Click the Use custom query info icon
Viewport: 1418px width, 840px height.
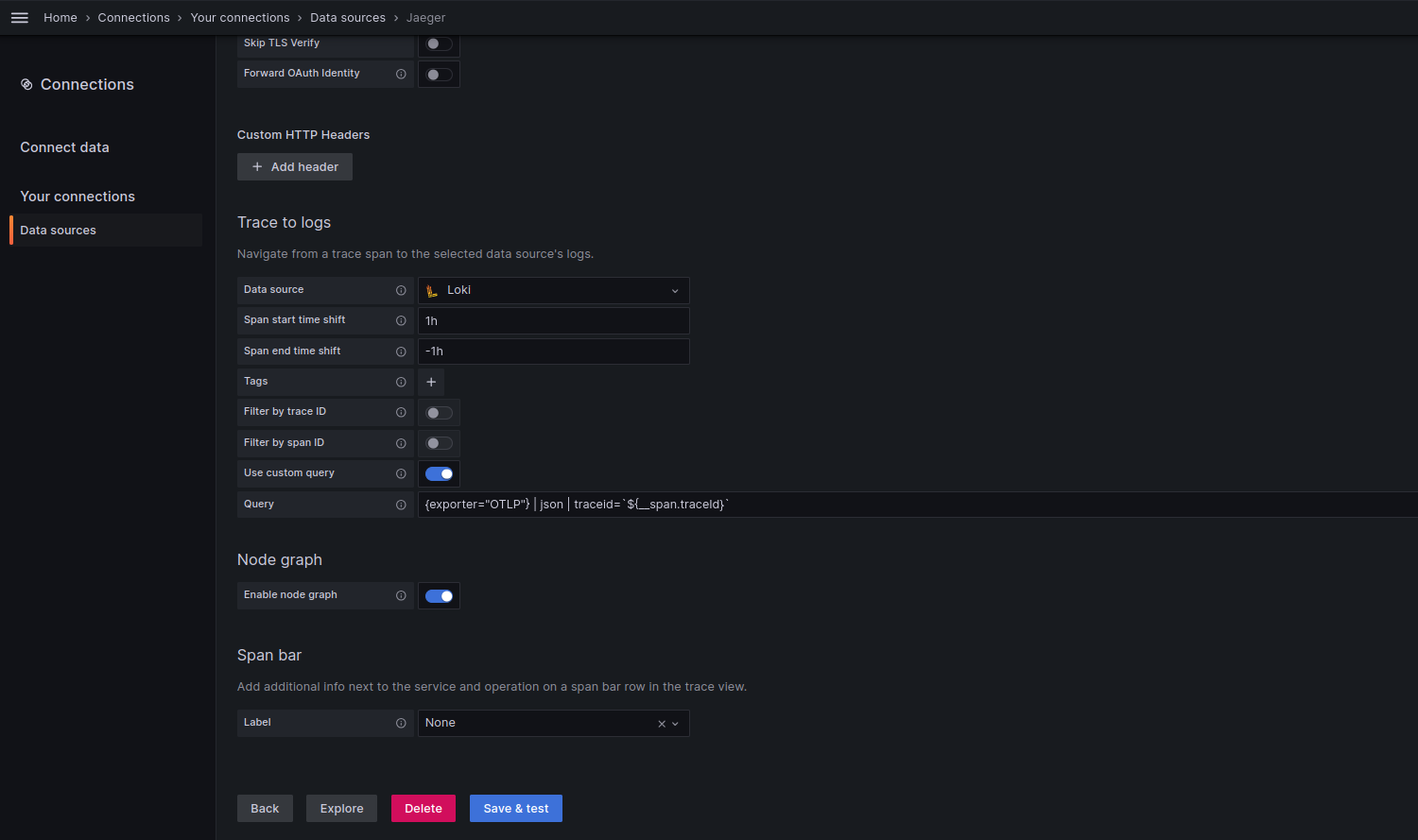401,473
